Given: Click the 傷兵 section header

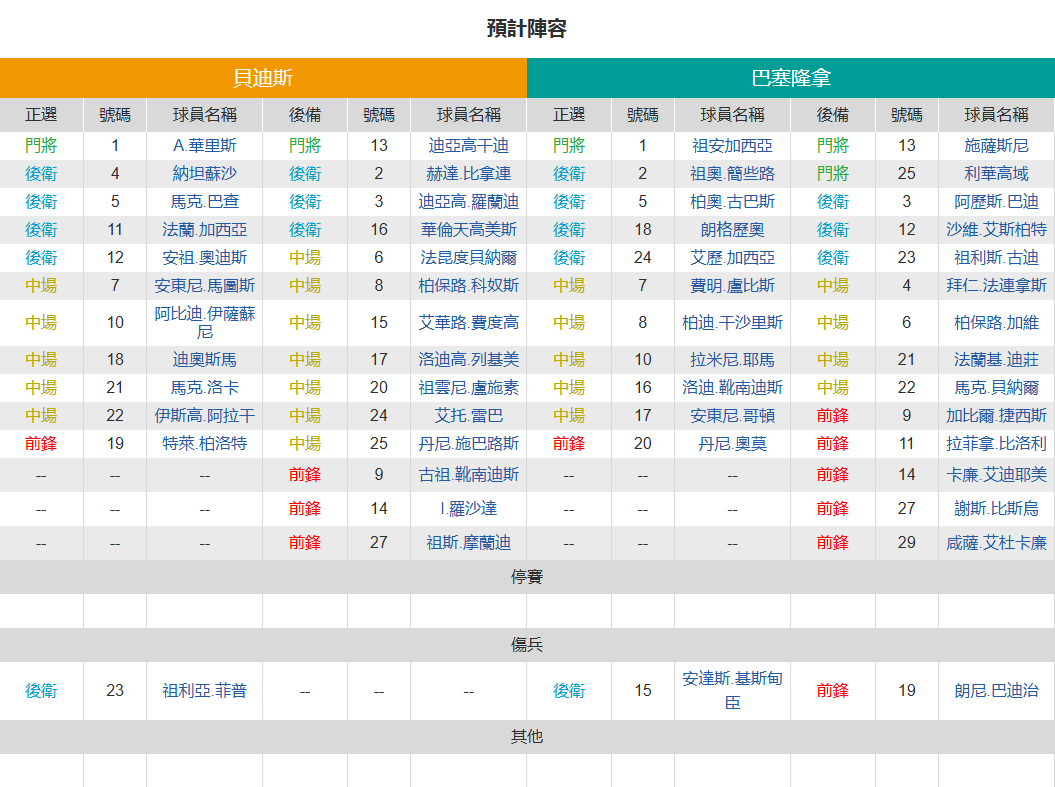Looking at the screenshot, I should coord(527,645).
